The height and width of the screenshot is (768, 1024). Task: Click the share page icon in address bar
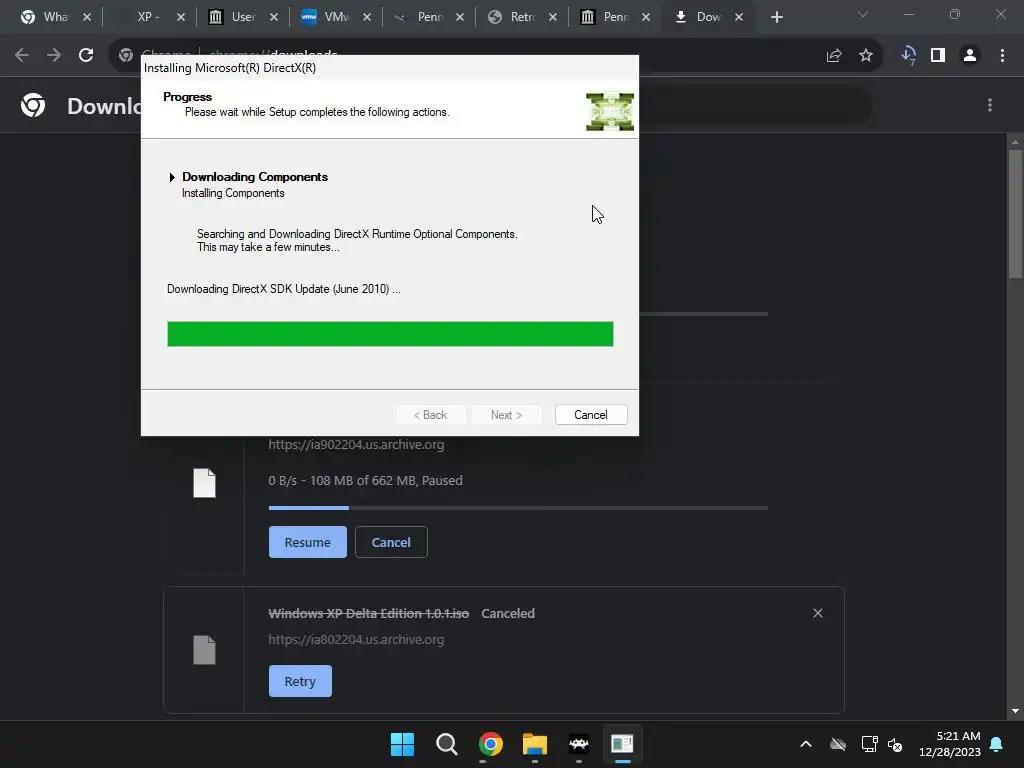[834, 56]
